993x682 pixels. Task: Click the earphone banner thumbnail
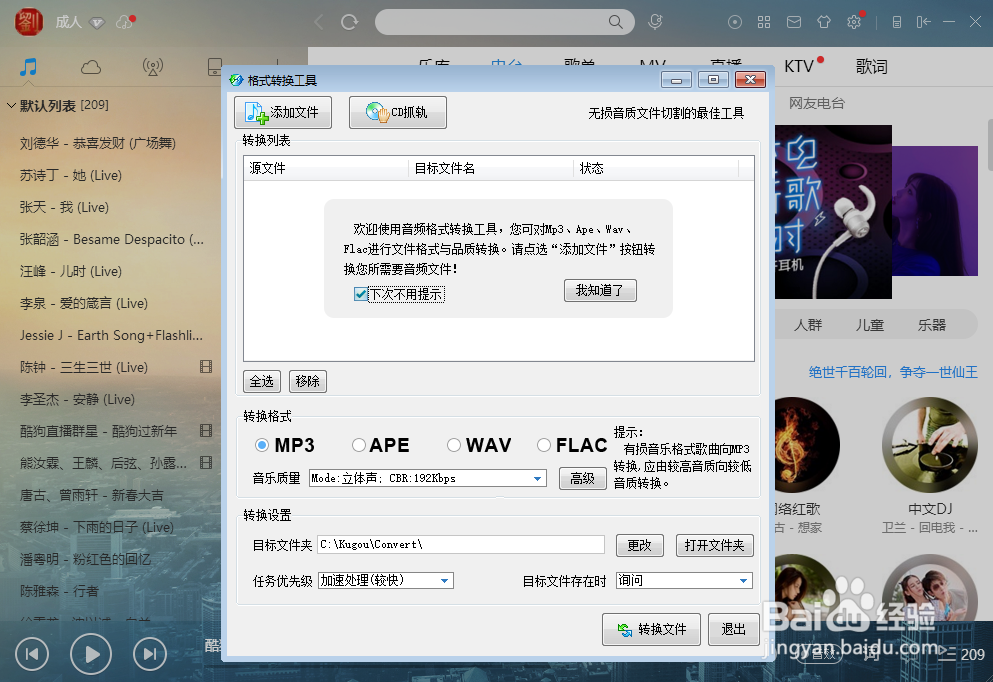[833, 212]
